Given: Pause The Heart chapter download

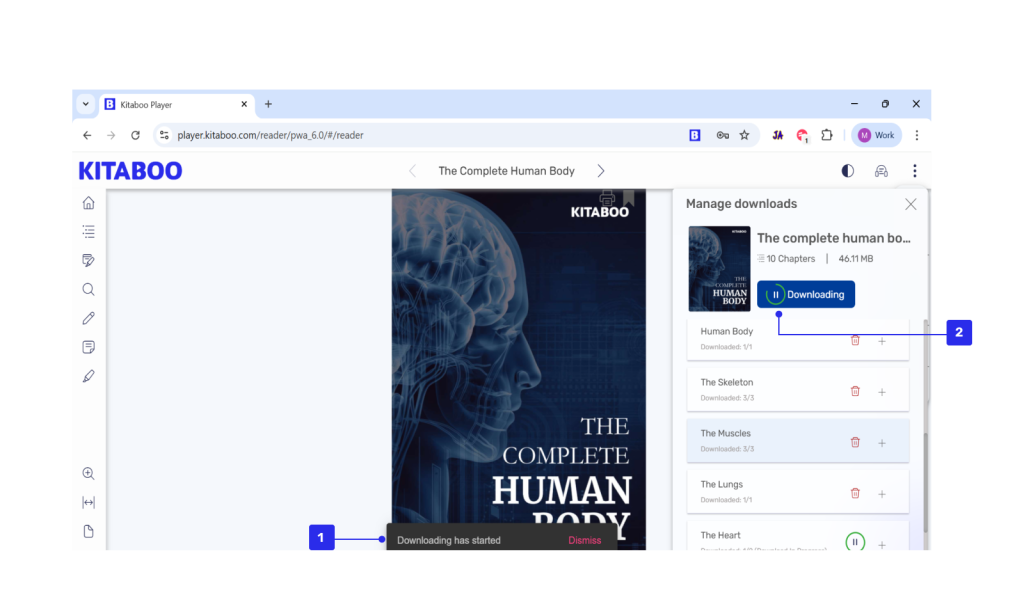Looking at the screenshot, I should click(855, 541).
